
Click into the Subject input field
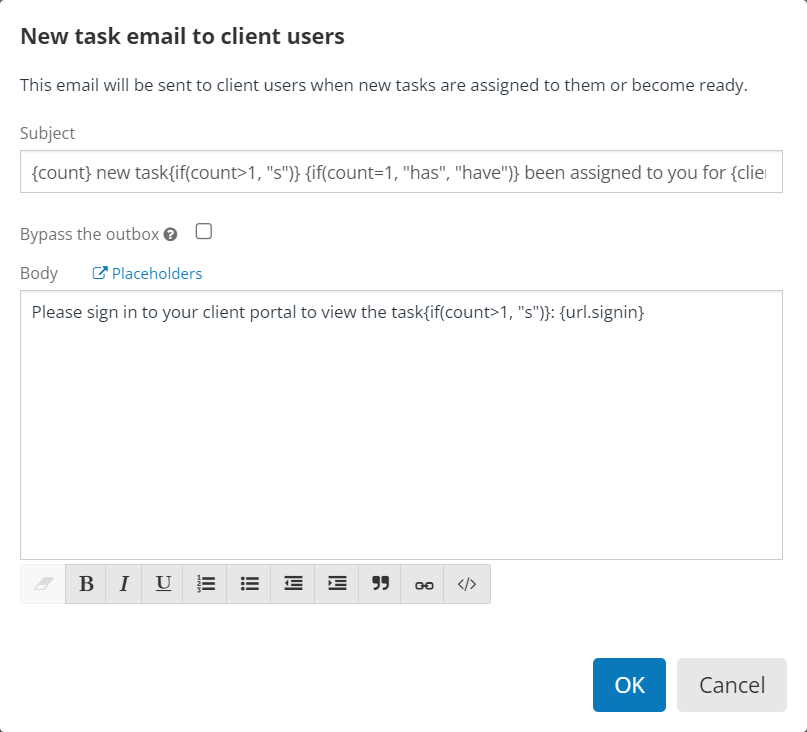(x=400, y=172)
